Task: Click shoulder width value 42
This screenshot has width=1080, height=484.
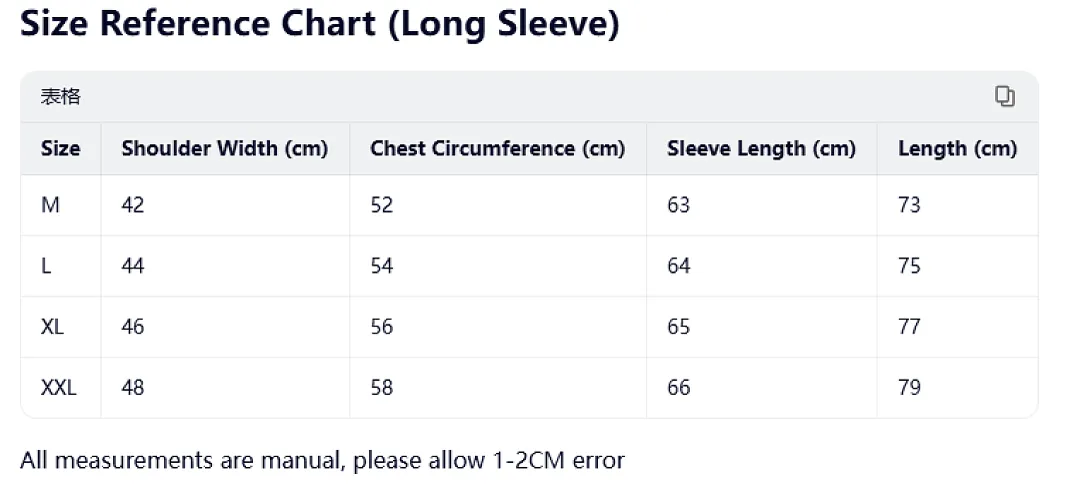Action: click(x=133, y=205)
